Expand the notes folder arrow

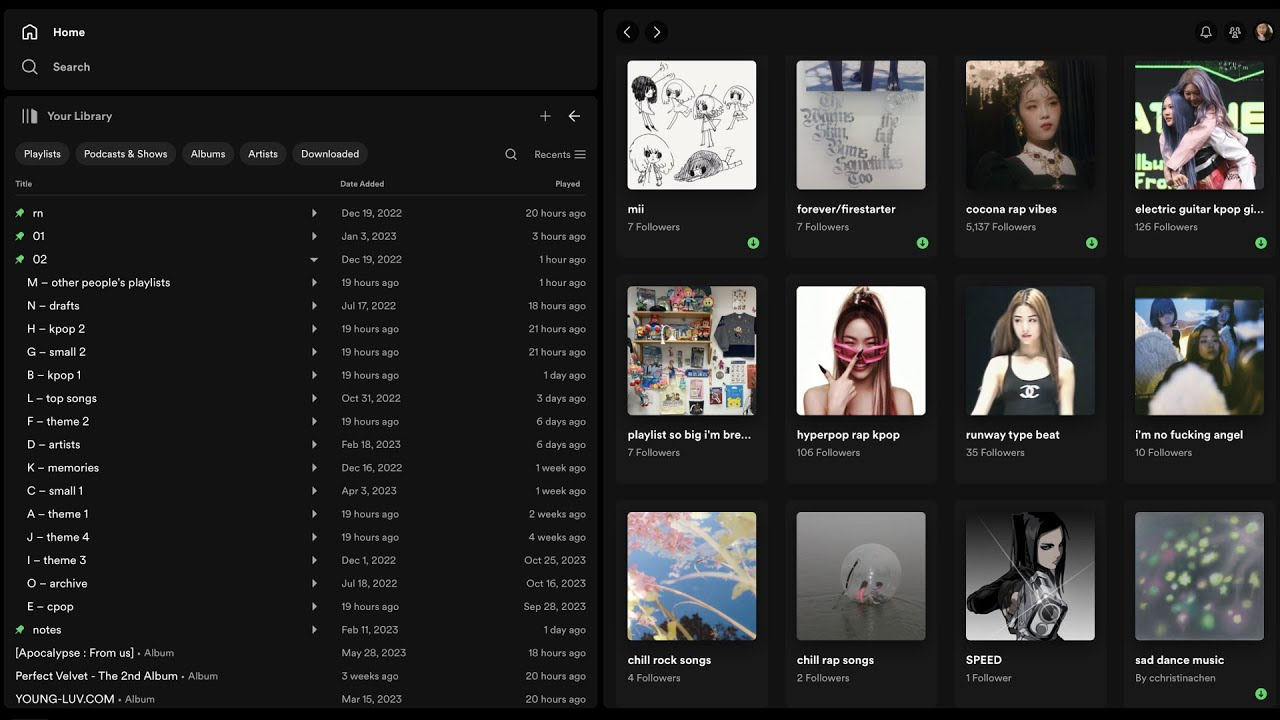coord(314,630)
